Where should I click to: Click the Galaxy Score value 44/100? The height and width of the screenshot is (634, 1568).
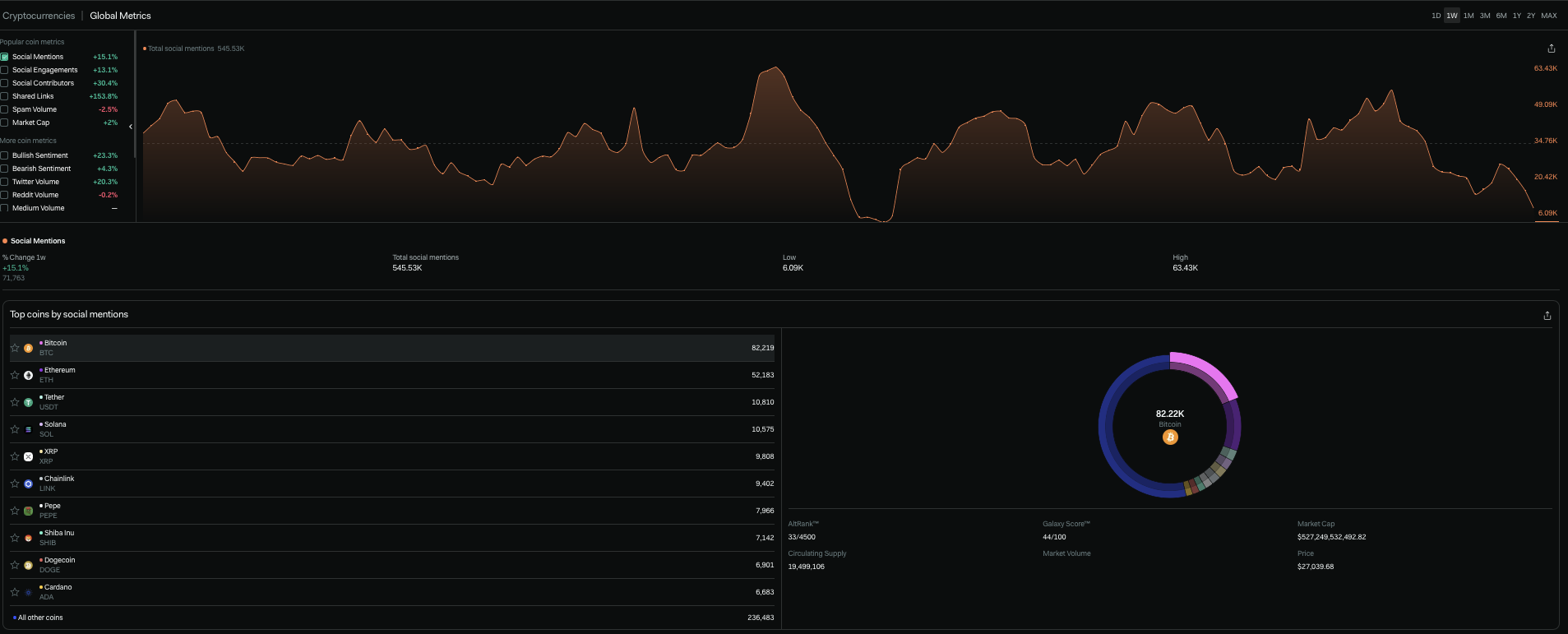1054,537
